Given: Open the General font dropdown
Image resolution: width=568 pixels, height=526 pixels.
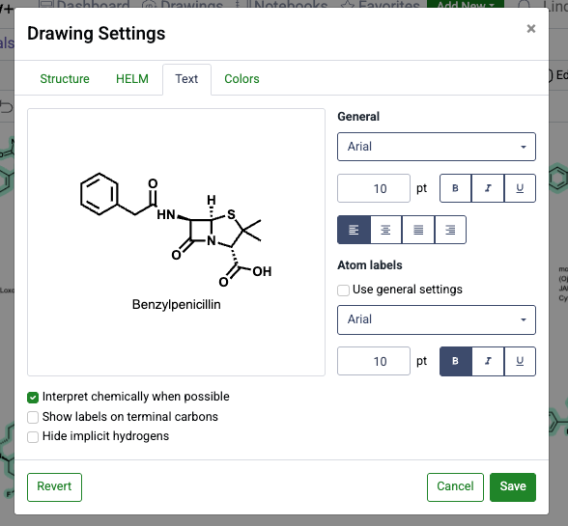Looking at the screenshot, I should point(437,147).
